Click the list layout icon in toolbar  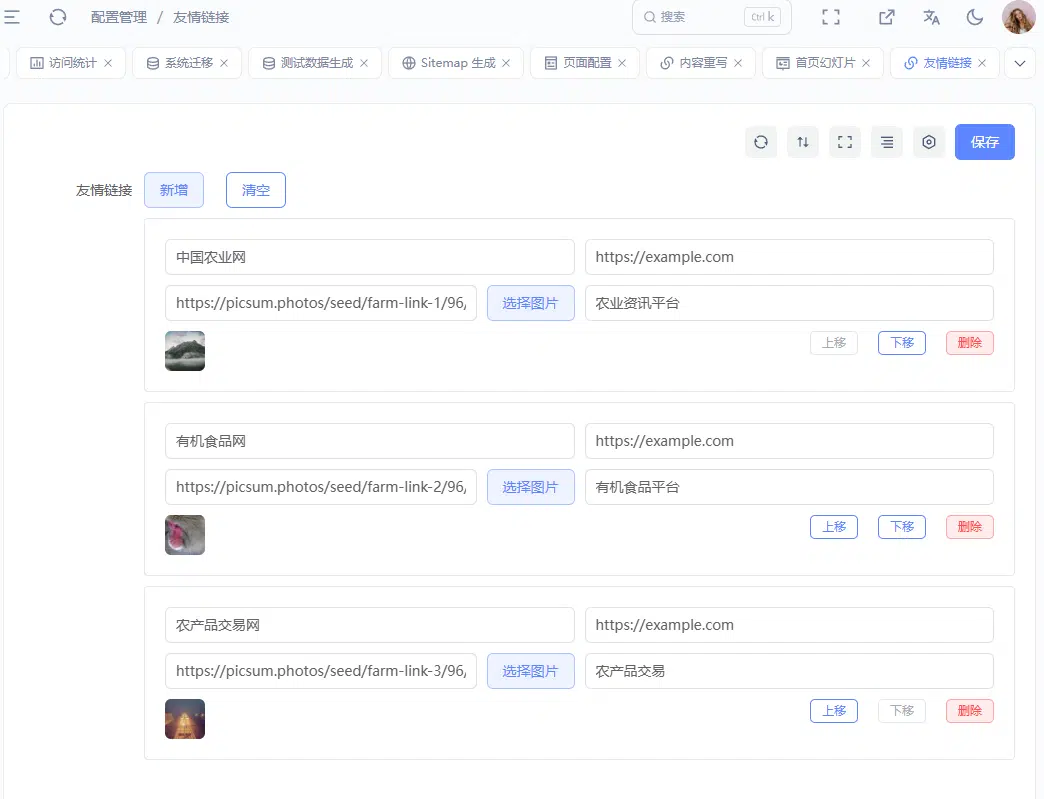pos(886,142)
